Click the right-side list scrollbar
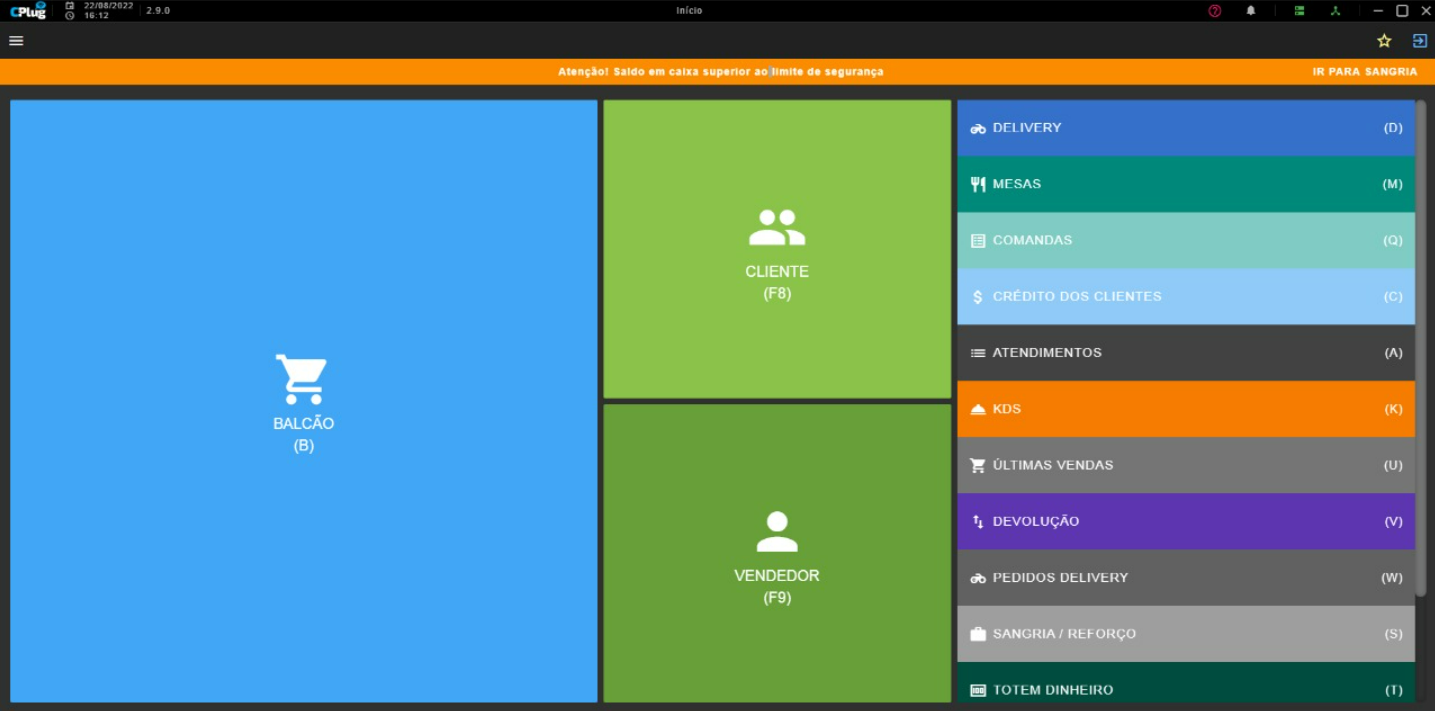Image resolution: width=1435 pixels, height=711 pixels. [1421, 348]
